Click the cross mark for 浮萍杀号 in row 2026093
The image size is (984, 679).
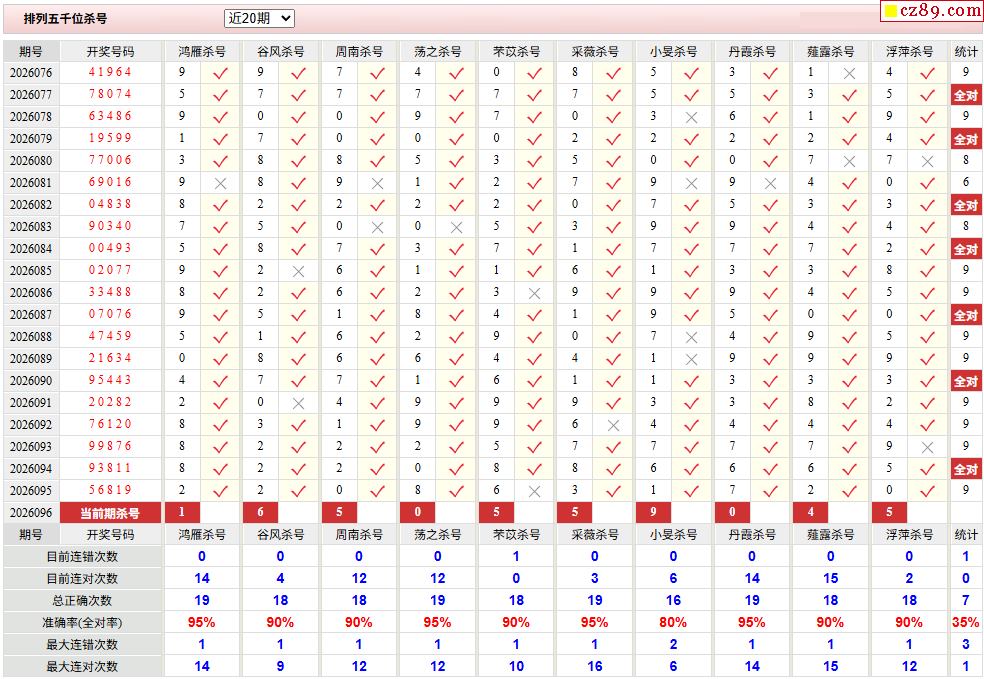point(927,447)
